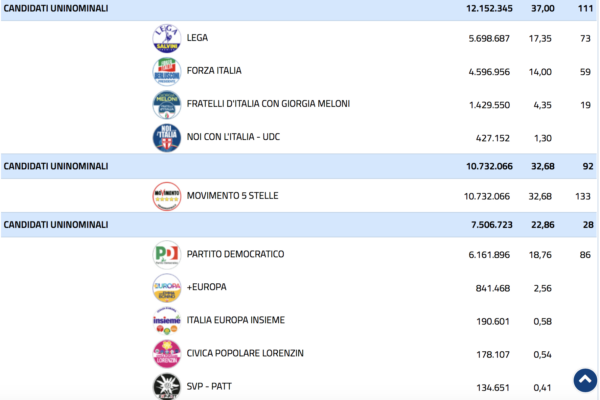The height and width of the screenshot is (400, 600).
Task: Select Candidati Uninominali row with 10.732.066 votes
Action: [x=299, y=166]
